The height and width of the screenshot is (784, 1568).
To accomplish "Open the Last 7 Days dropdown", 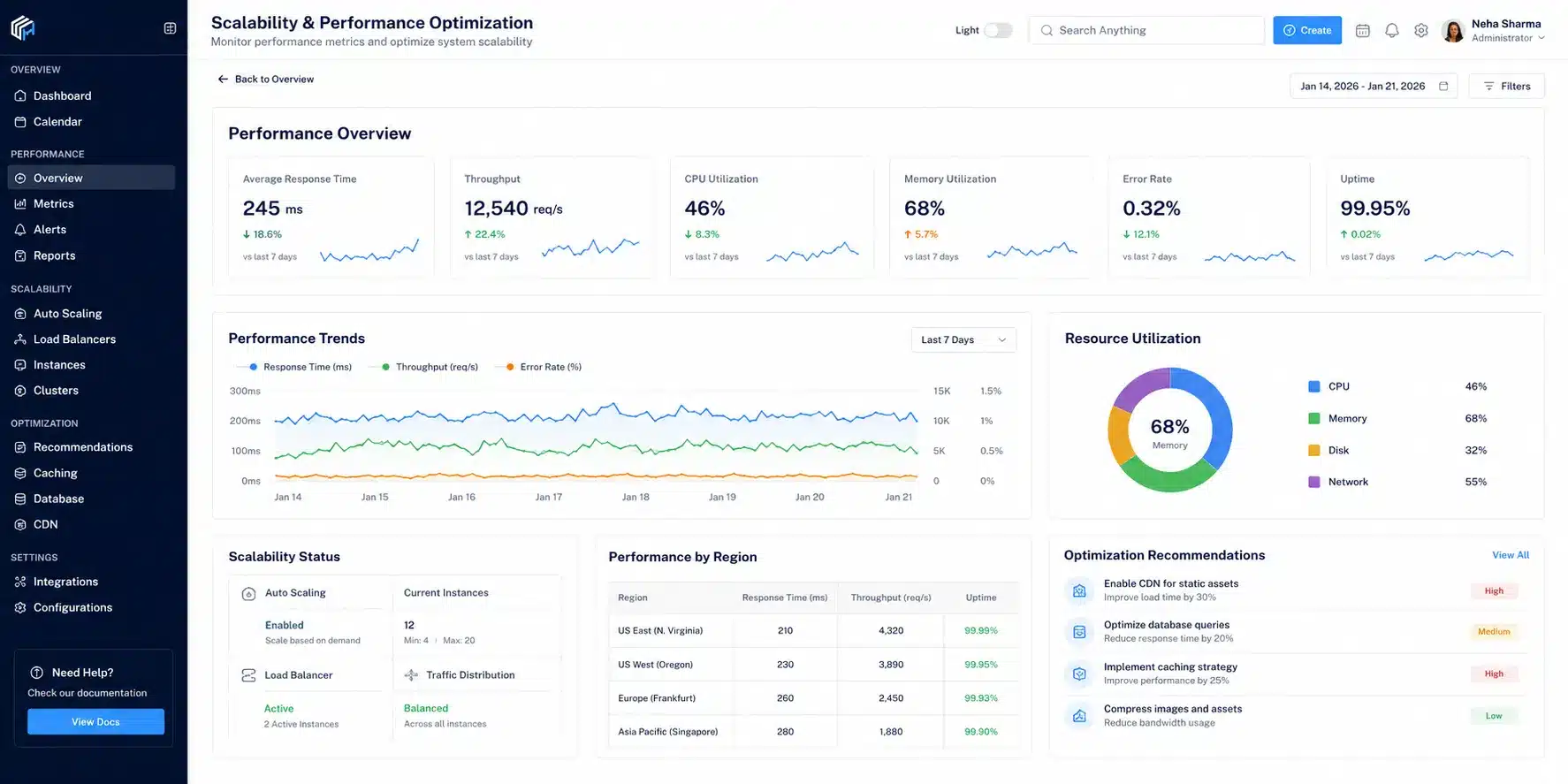I will 963,340.
